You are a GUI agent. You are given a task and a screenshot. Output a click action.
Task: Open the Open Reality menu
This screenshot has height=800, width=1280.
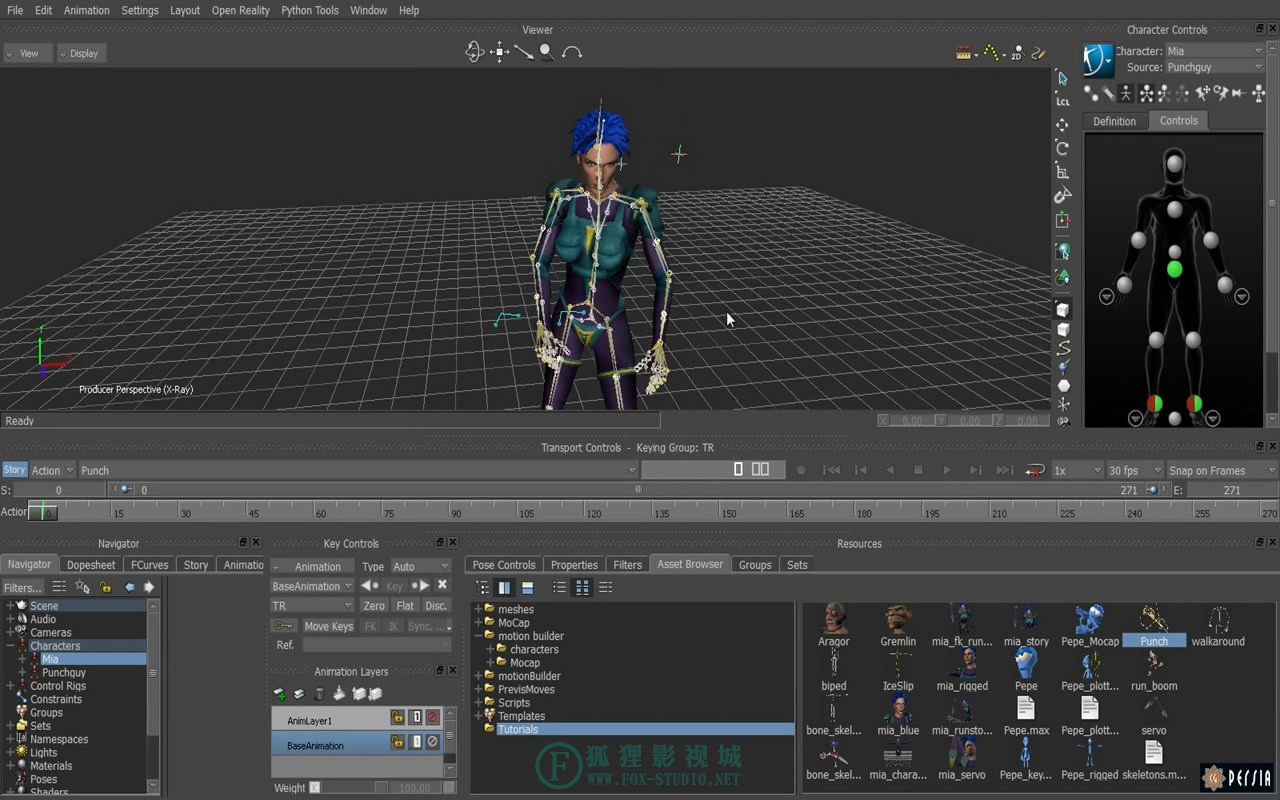point(240,10)
